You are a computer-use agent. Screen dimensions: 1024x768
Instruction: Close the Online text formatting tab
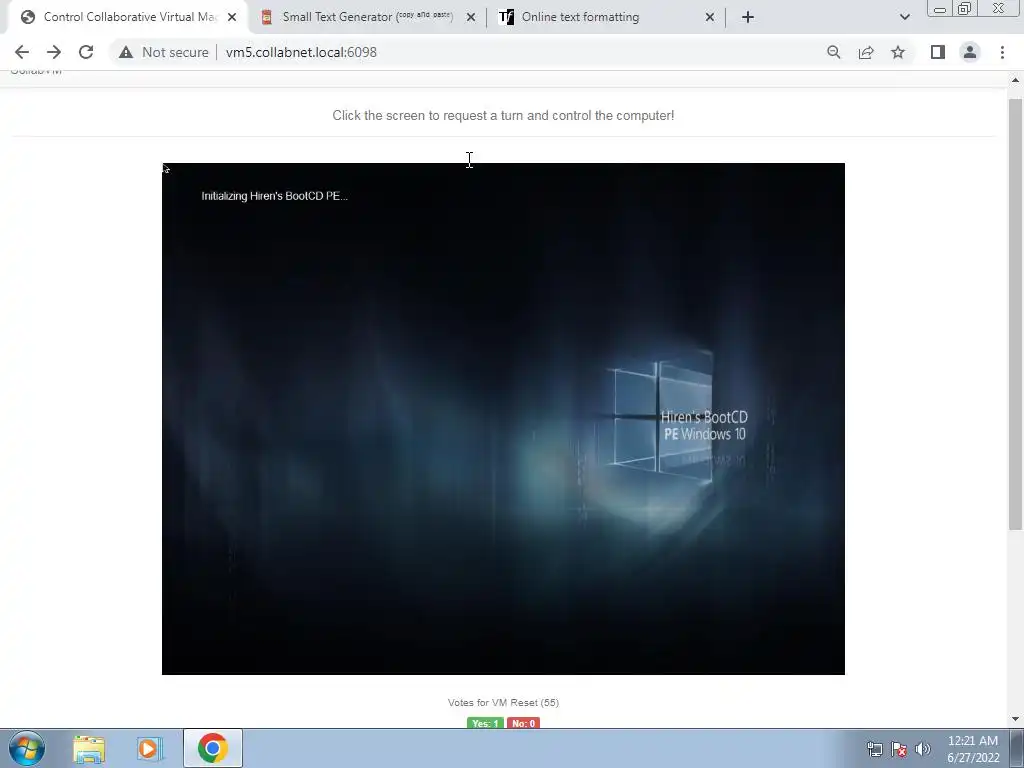click(710, 17)
